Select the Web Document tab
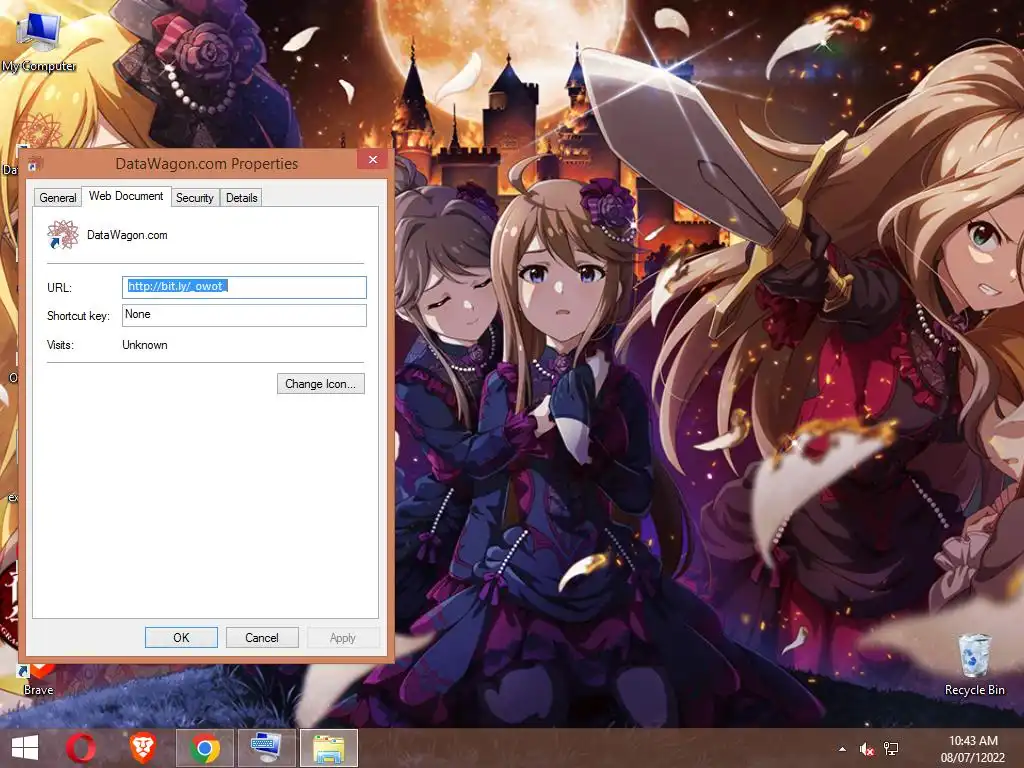This screenshot has width=1024, height=768. (x=126, y=196)
